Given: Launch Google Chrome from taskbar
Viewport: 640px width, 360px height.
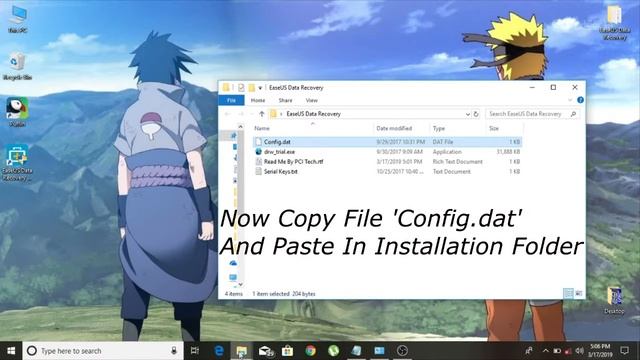Looking at the screenshot, I should coord(311,351).
